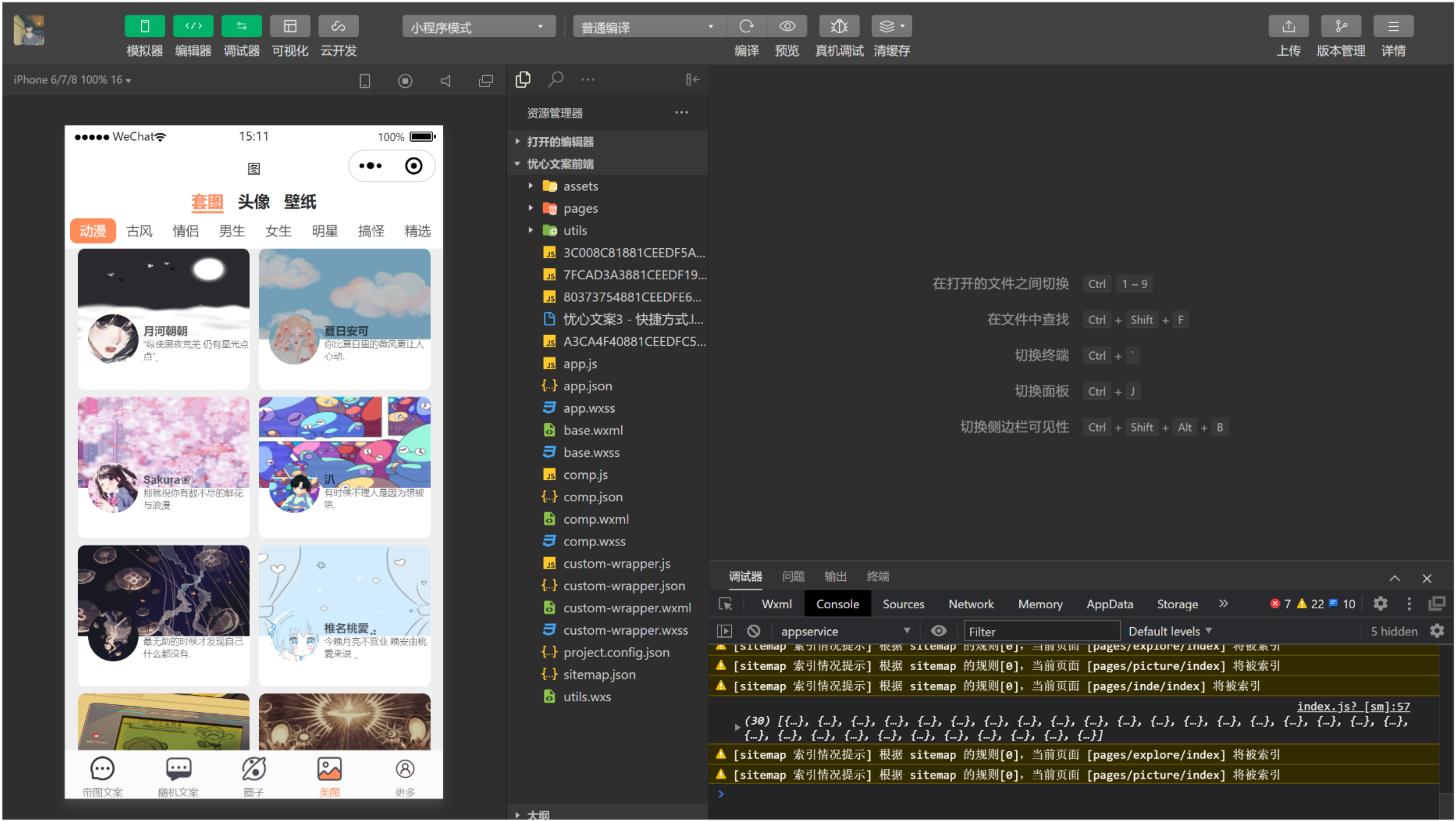This screenshot has width=1456, height=821.
Task: Select the 头像 tab in simulator
Action: click(253, 202)
